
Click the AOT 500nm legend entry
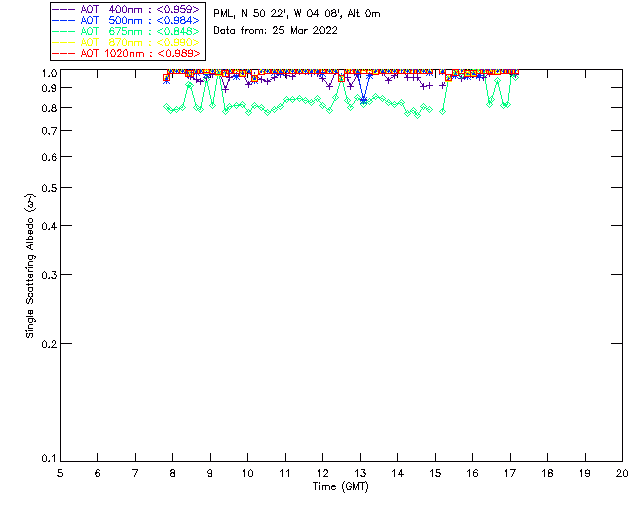coord(126,20)
